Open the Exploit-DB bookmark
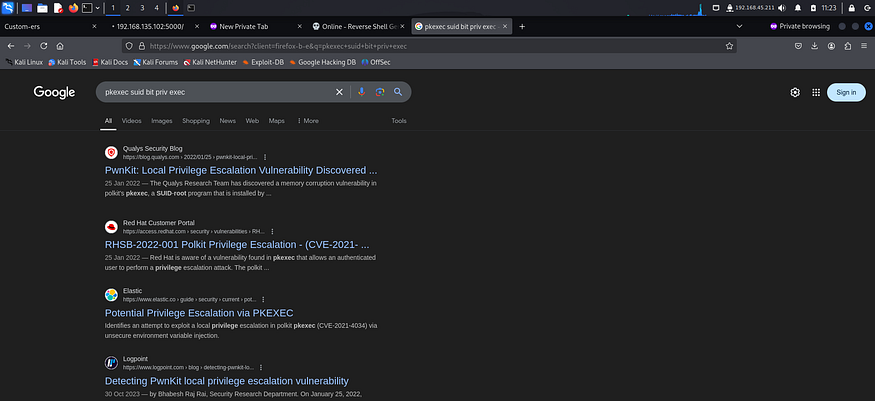The image size is (875, 401). tap(263, 62)
